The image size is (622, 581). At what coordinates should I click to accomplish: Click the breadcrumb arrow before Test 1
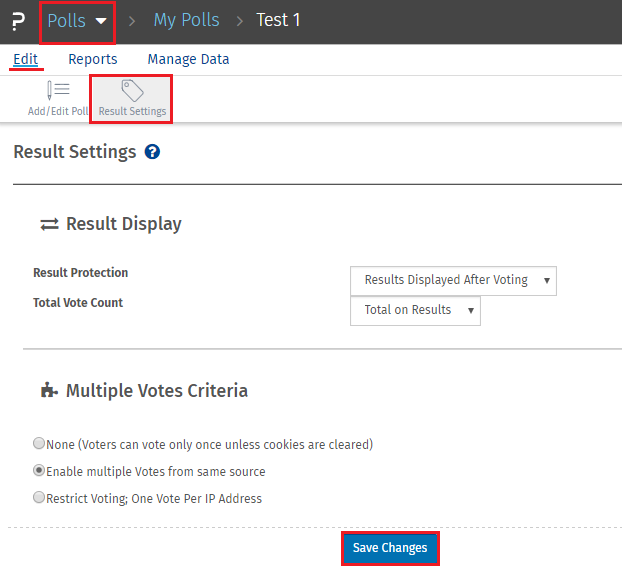pyautogui.click(x=239, y=21)
